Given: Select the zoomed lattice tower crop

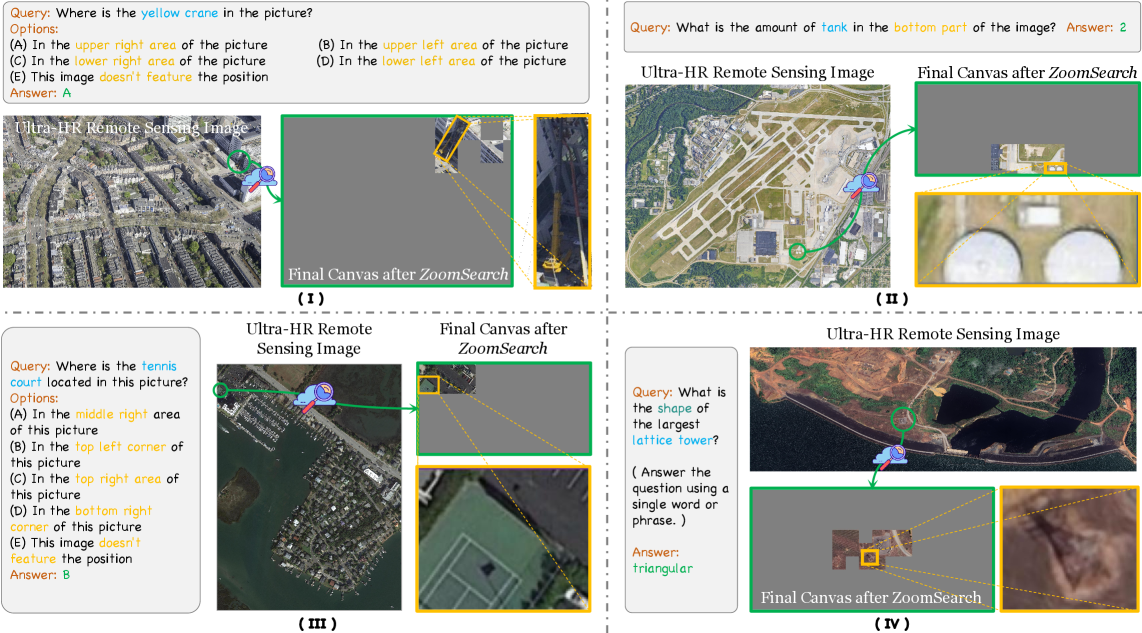Looking at the screenshot, I should click(x=1069, y=549).
